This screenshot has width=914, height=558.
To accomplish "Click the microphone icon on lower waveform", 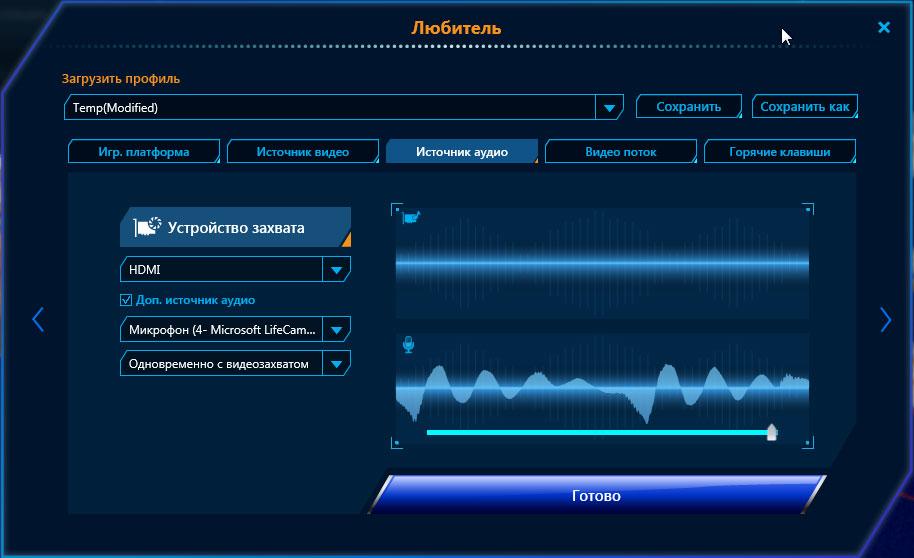I will click(x=409, y=345).
